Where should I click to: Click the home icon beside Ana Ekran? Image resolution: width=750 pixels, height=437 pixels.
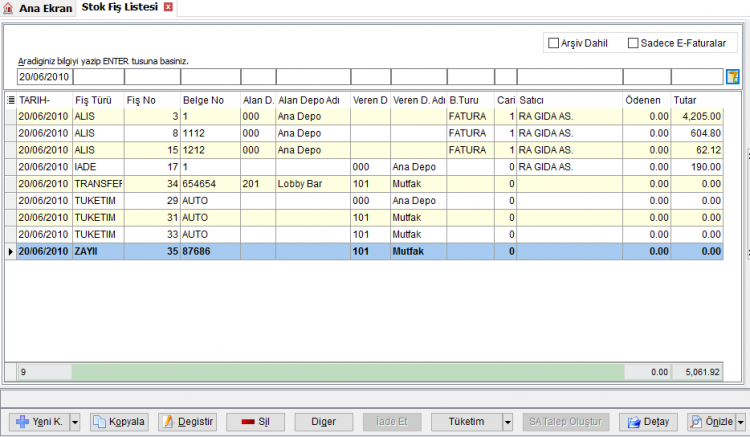[8, 8]
